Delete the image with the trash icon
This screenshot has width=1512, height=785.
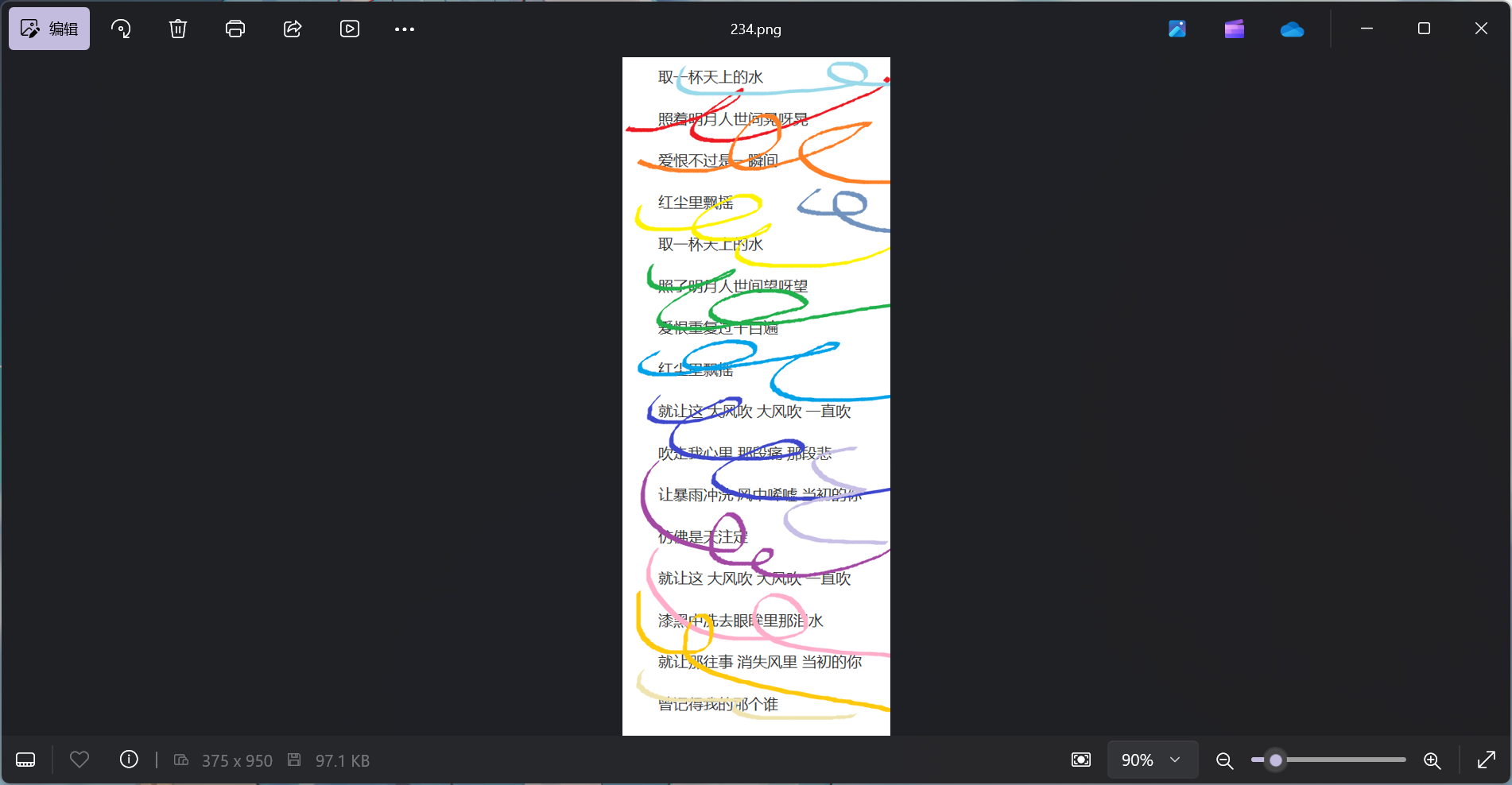(x=178, y=29)
